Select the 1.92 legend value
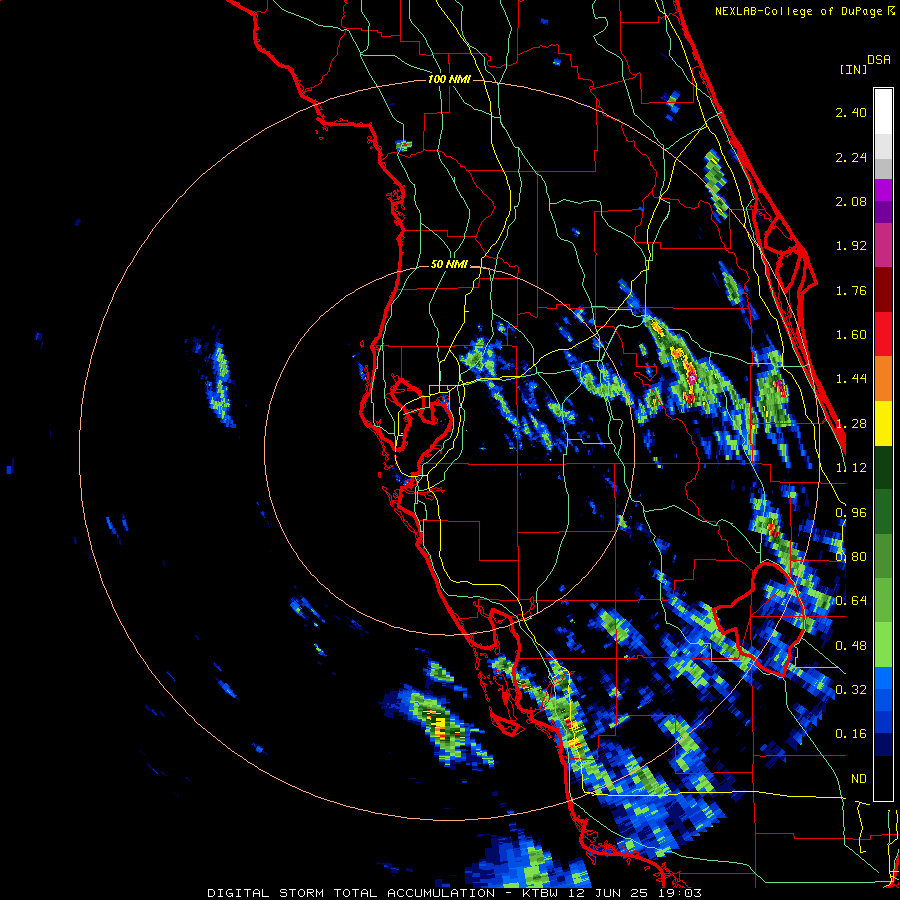 (x=851, y=246)
